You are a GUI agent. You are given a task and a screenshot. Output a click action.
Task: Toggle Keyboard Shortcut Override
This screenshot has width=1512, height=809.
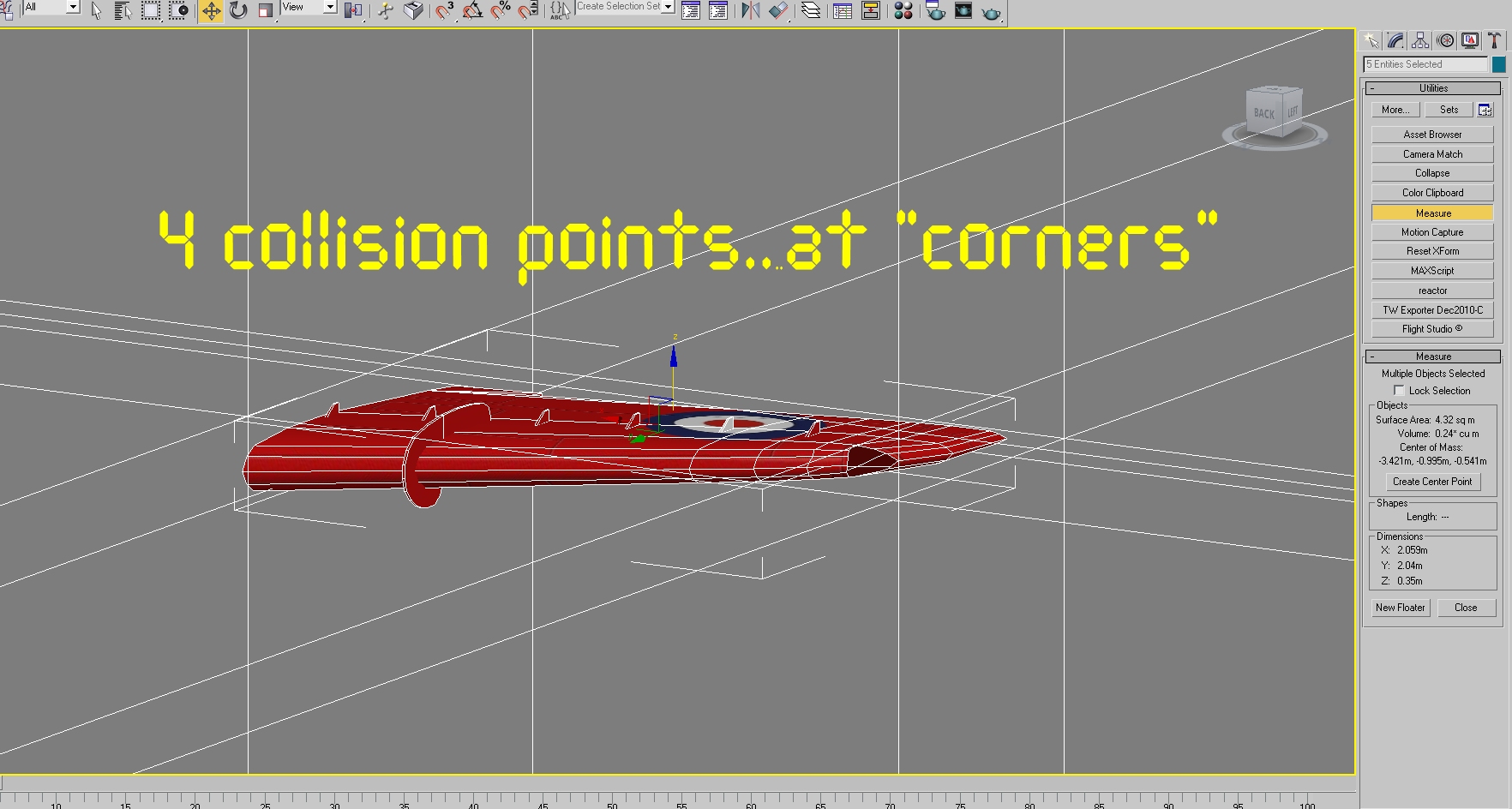[x=414, y=11]
